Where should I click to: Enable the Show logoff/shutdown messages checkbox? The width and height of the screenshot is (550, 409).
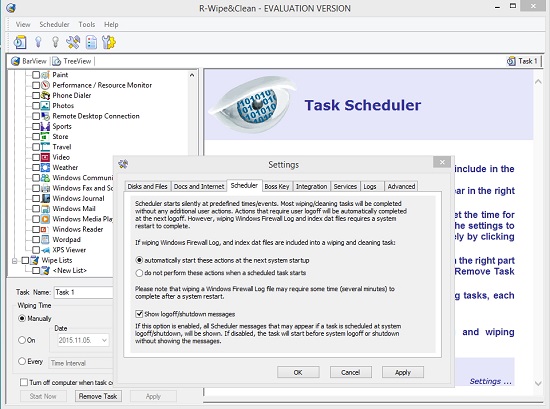tap(139, 314)
